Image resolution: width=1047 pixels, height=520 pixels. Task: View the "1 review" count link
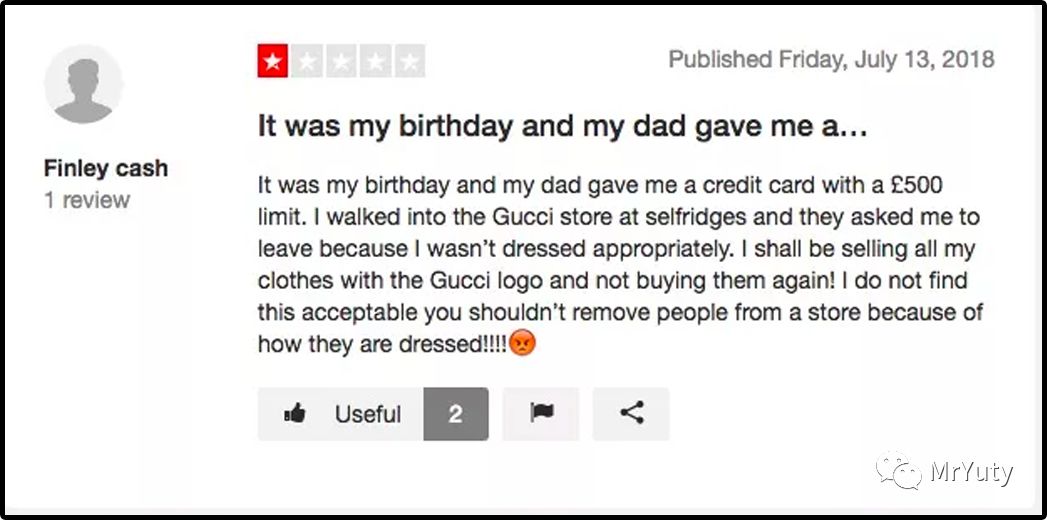click(x=87, y=200)
